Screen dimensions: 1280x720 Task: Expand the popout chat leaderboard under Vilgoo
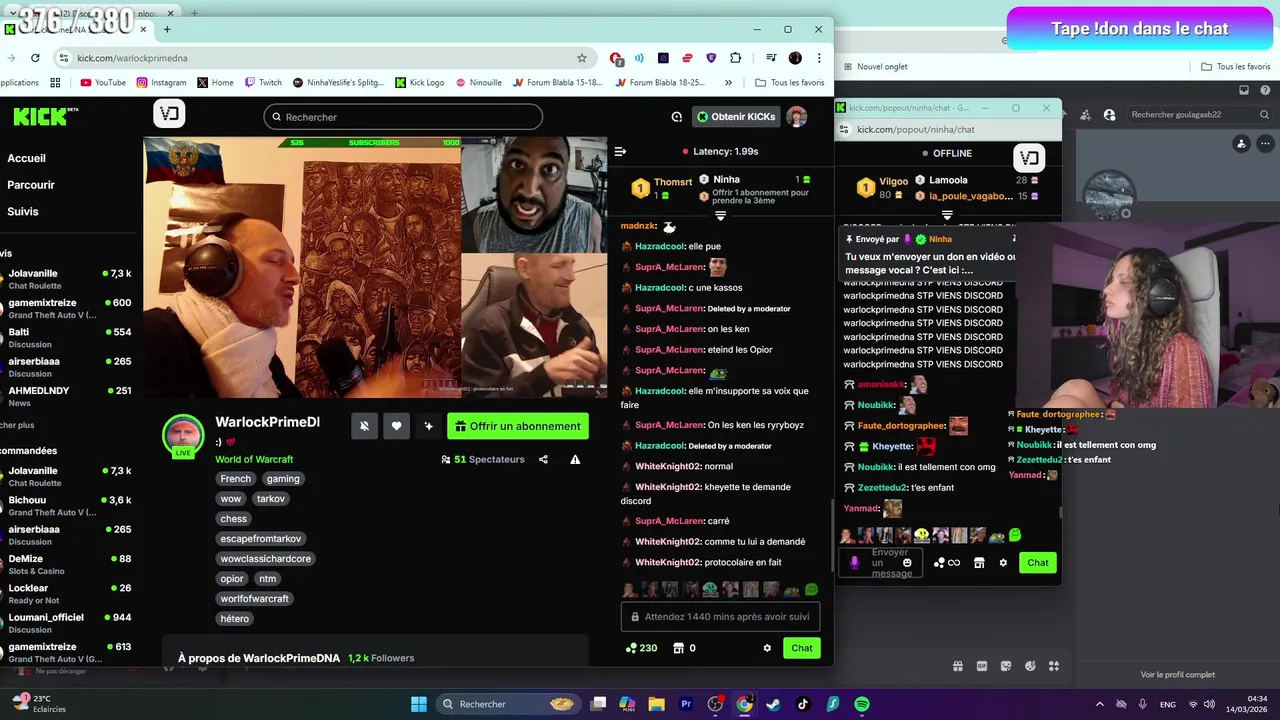click(947, 215)
